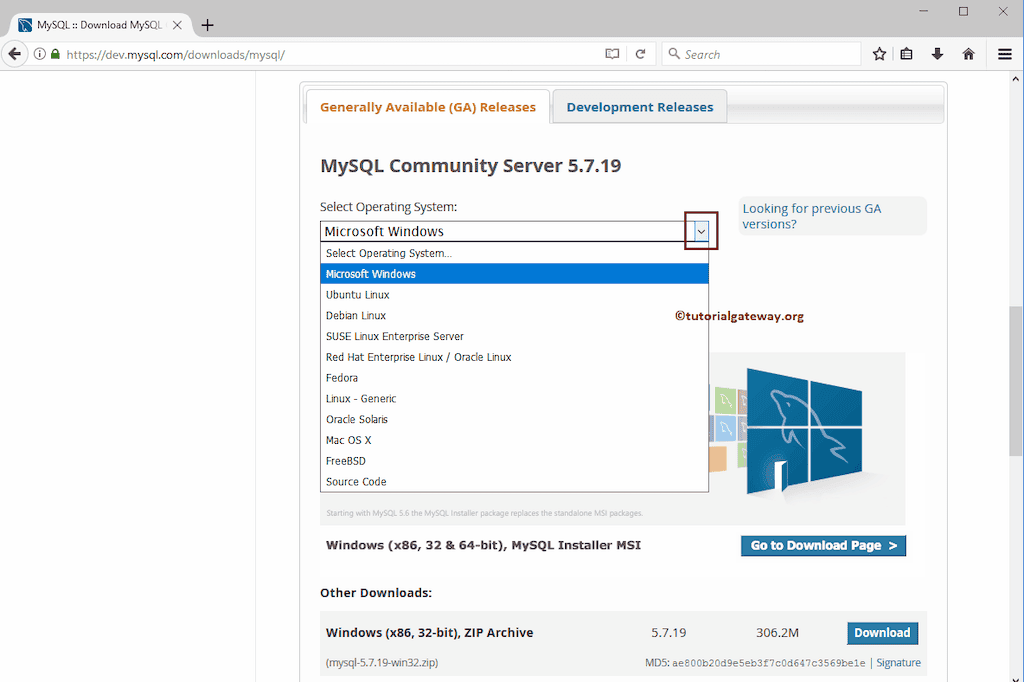Open 'Looking for previous GA versions?' link
Viewport: 1024px width, 682px height.
pos(812,216)
